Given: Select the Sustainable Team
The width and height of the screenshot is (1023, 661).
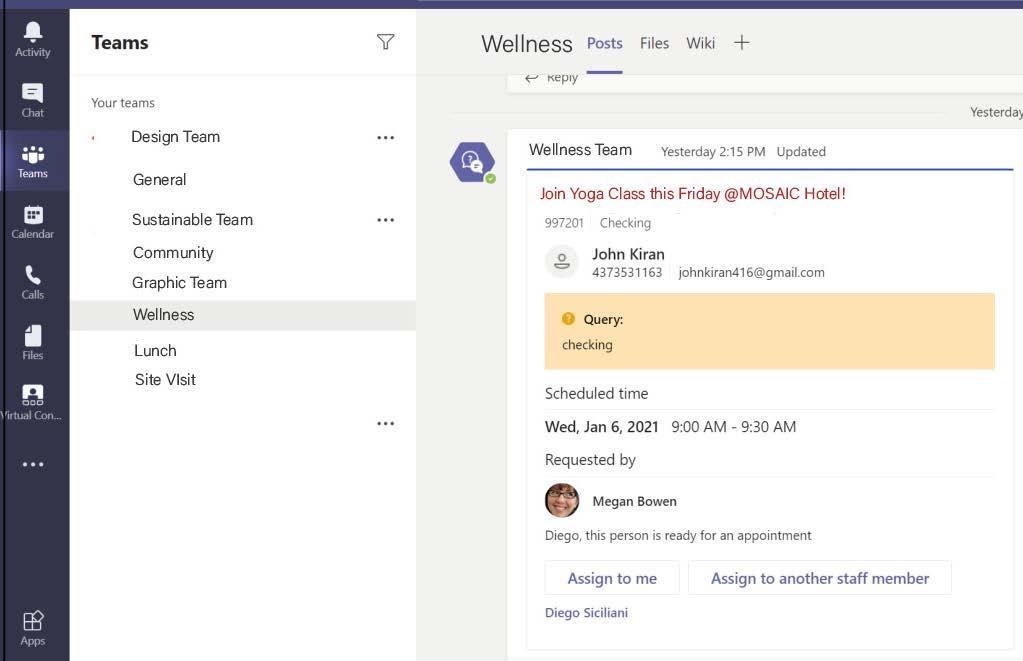Looking at the screenshot, I should (192, 220).
